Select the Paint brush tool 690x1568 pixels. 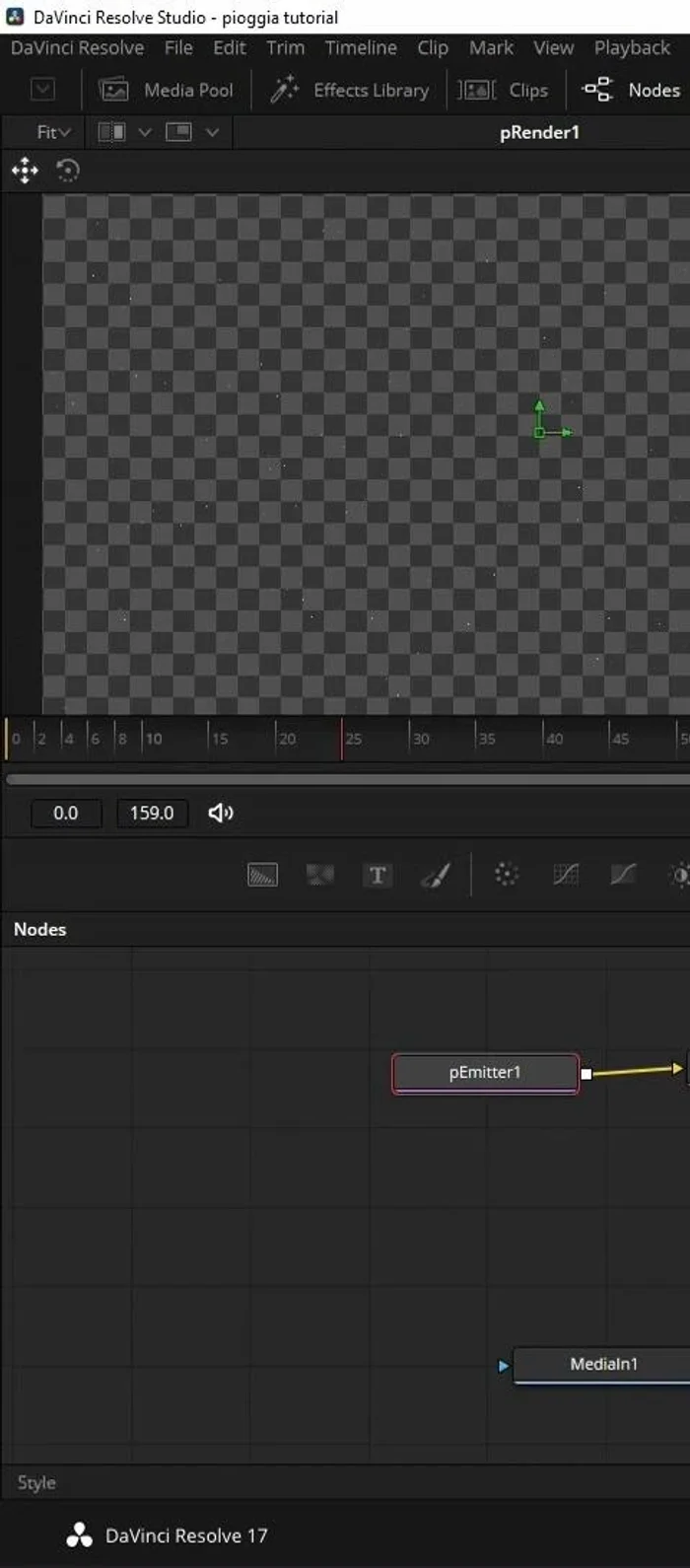point(436,875)
